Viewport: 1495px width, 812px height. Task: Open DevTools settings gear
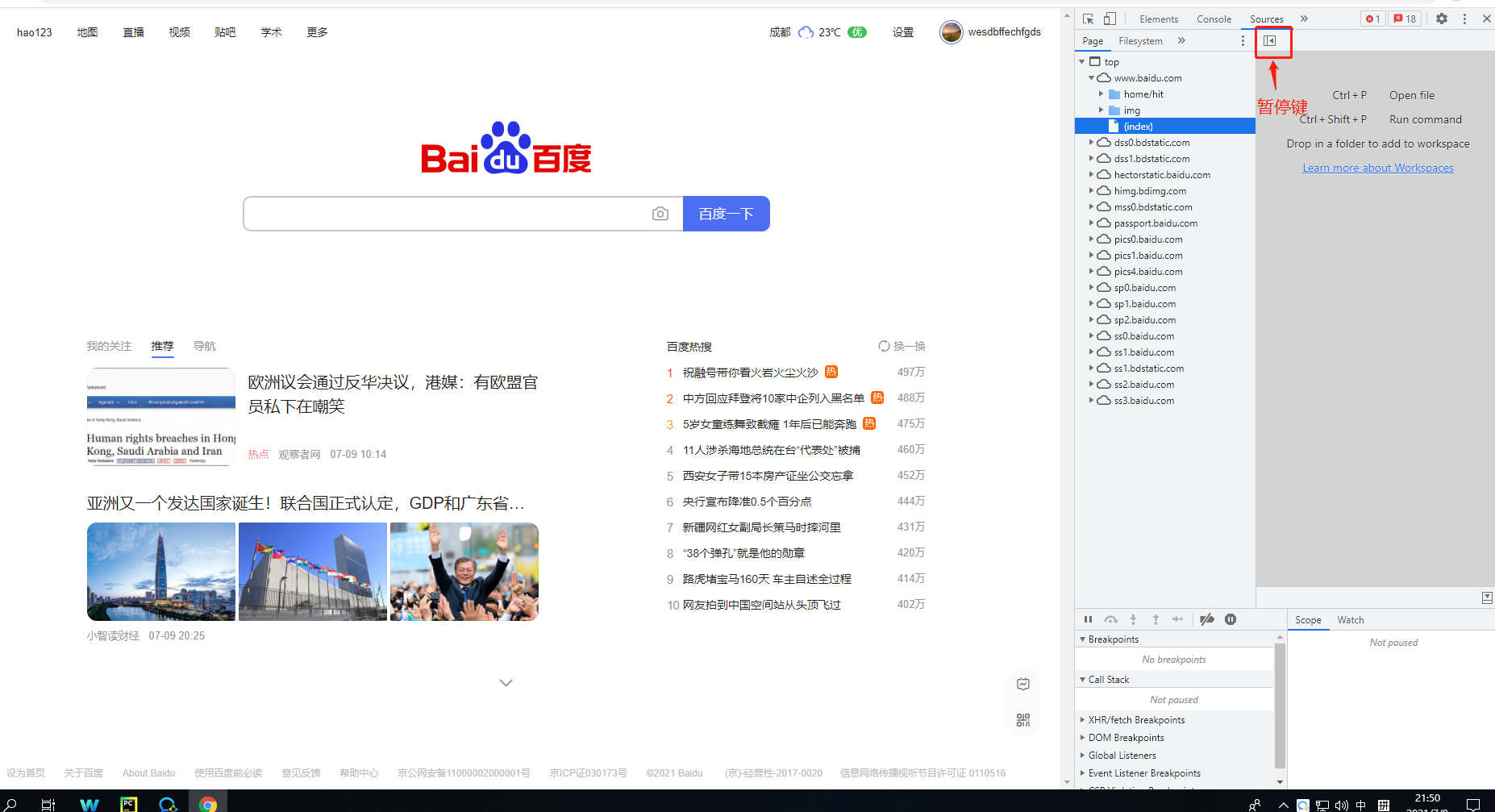pyautogui.click(x=1442, y=19)
